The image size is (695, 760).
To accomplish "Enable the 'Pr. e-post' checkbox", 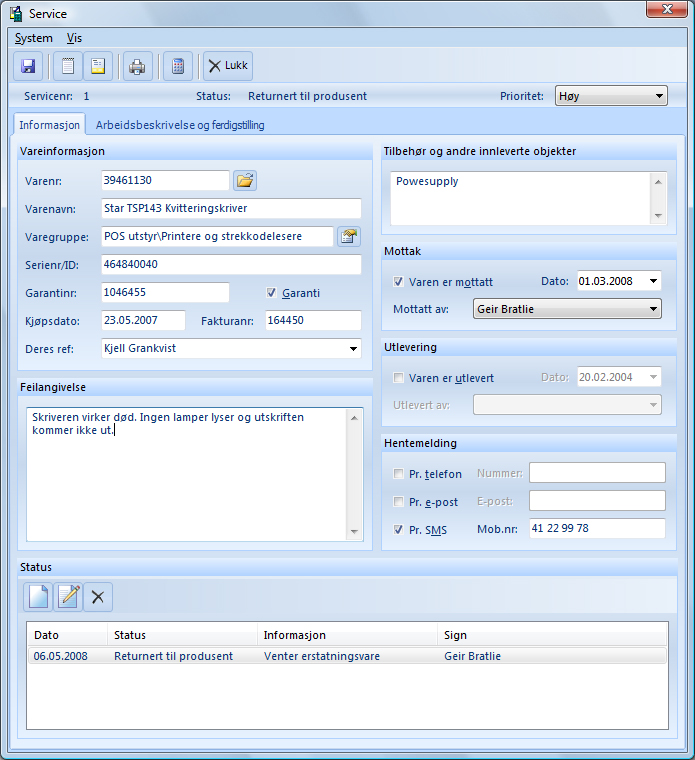I will tap(399, 501).
